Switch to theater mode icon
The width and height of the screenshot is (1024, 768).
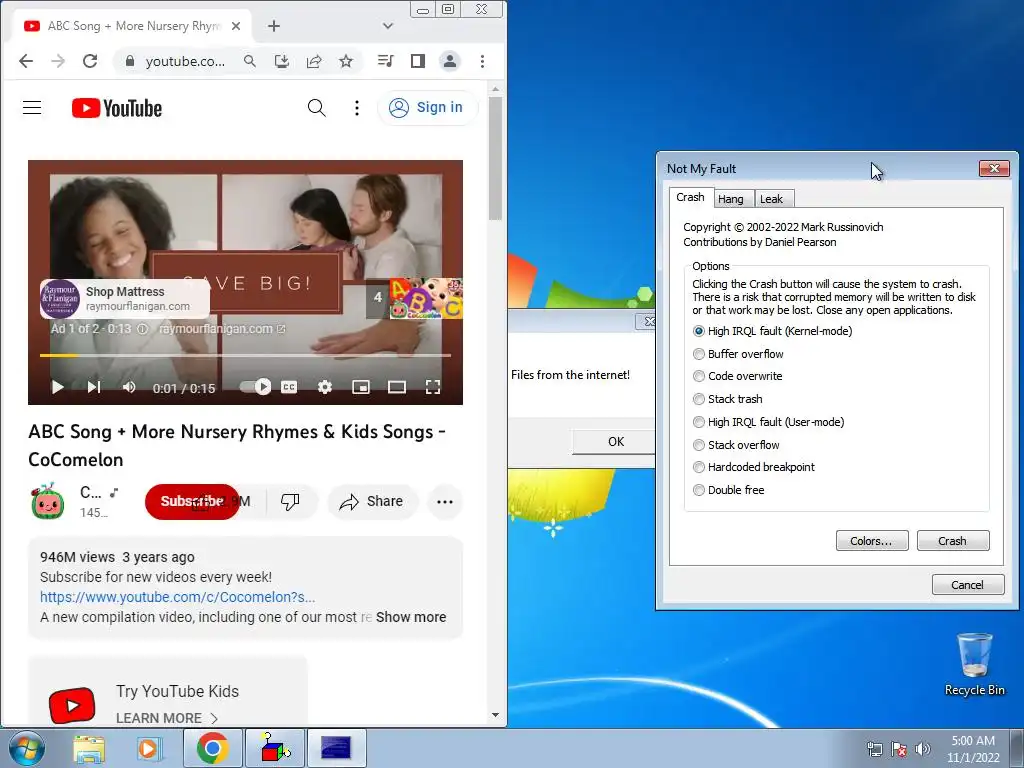[x=396, y=387]
